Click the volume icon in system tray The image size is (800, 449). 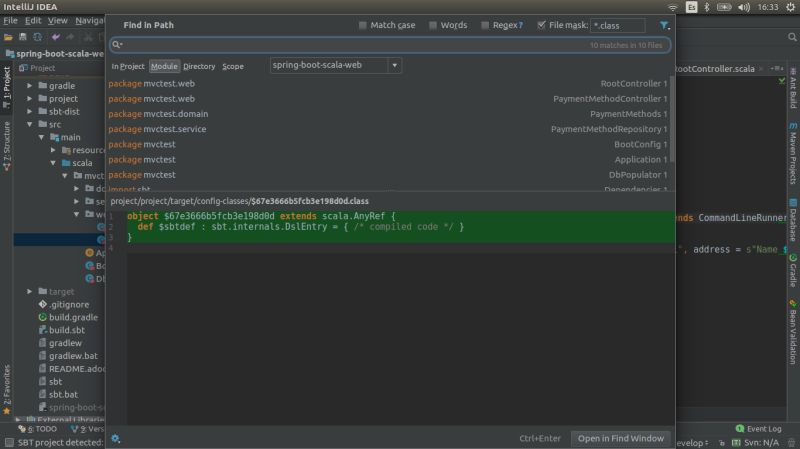744,7
